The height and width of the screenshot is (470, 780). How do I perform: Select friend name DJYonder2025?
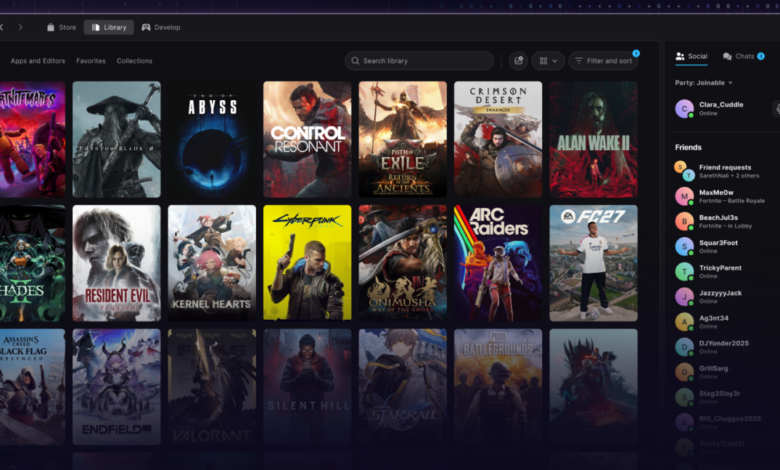pyautogui.click(x=724, y=343)
